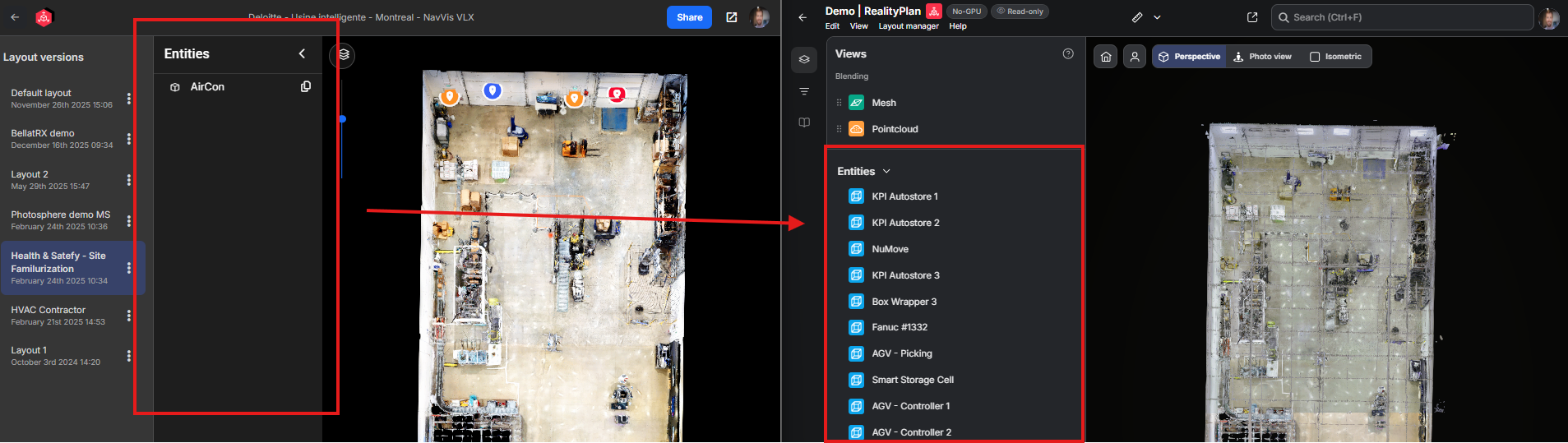Select AGV - Picking entity
The height and width of the screenshot is (443, 1568).
pyautogui.click(x=902, y=353)
